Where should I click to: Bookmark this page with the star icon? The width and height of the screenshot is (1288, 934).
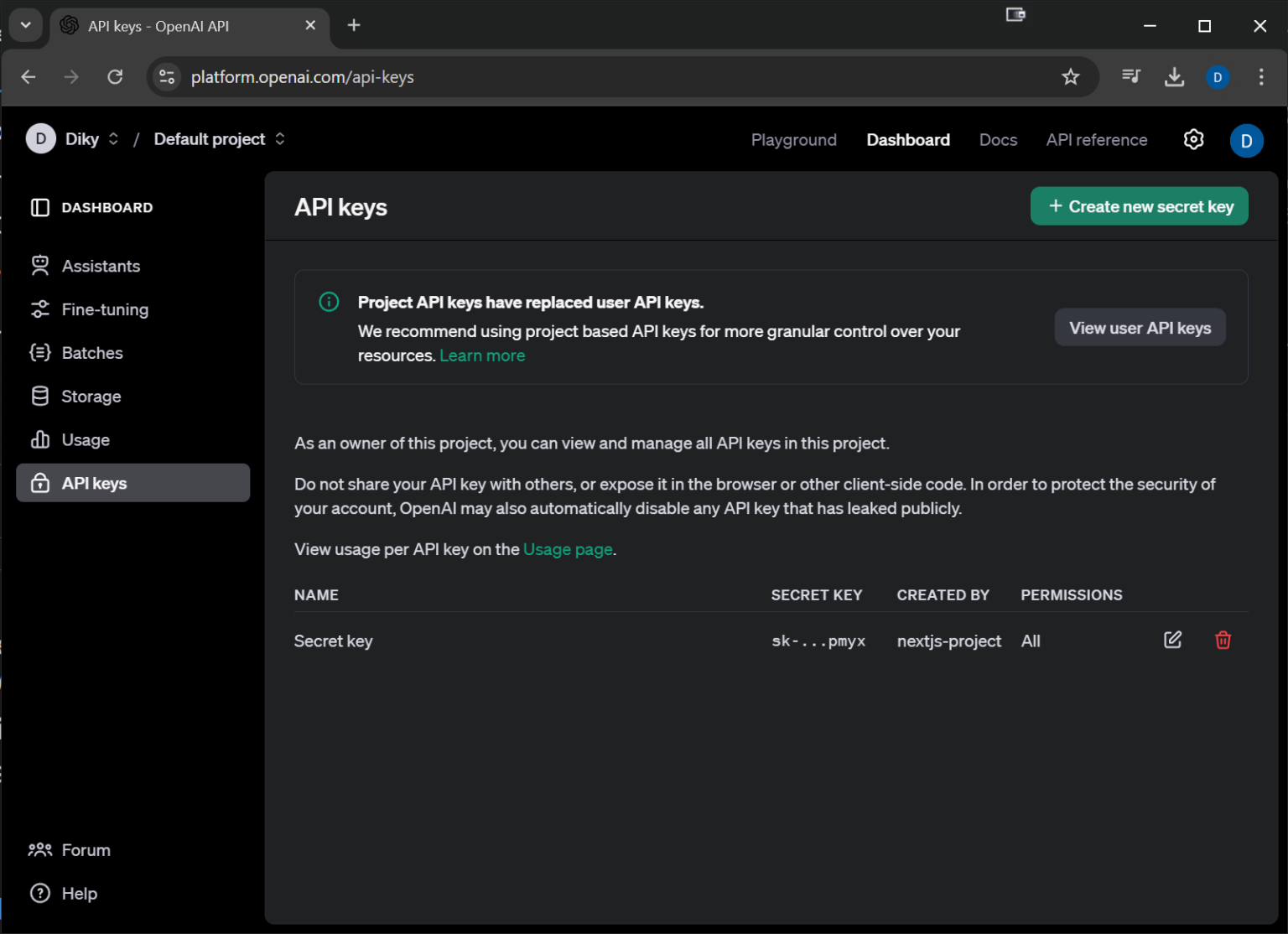1070,76
